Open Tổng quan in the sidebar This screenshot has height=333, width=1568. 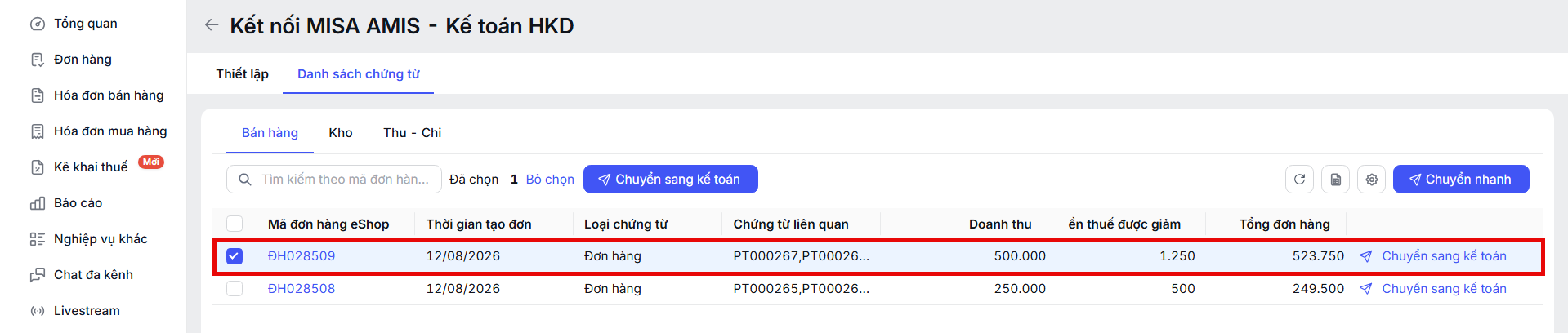(x=85, y=24)
